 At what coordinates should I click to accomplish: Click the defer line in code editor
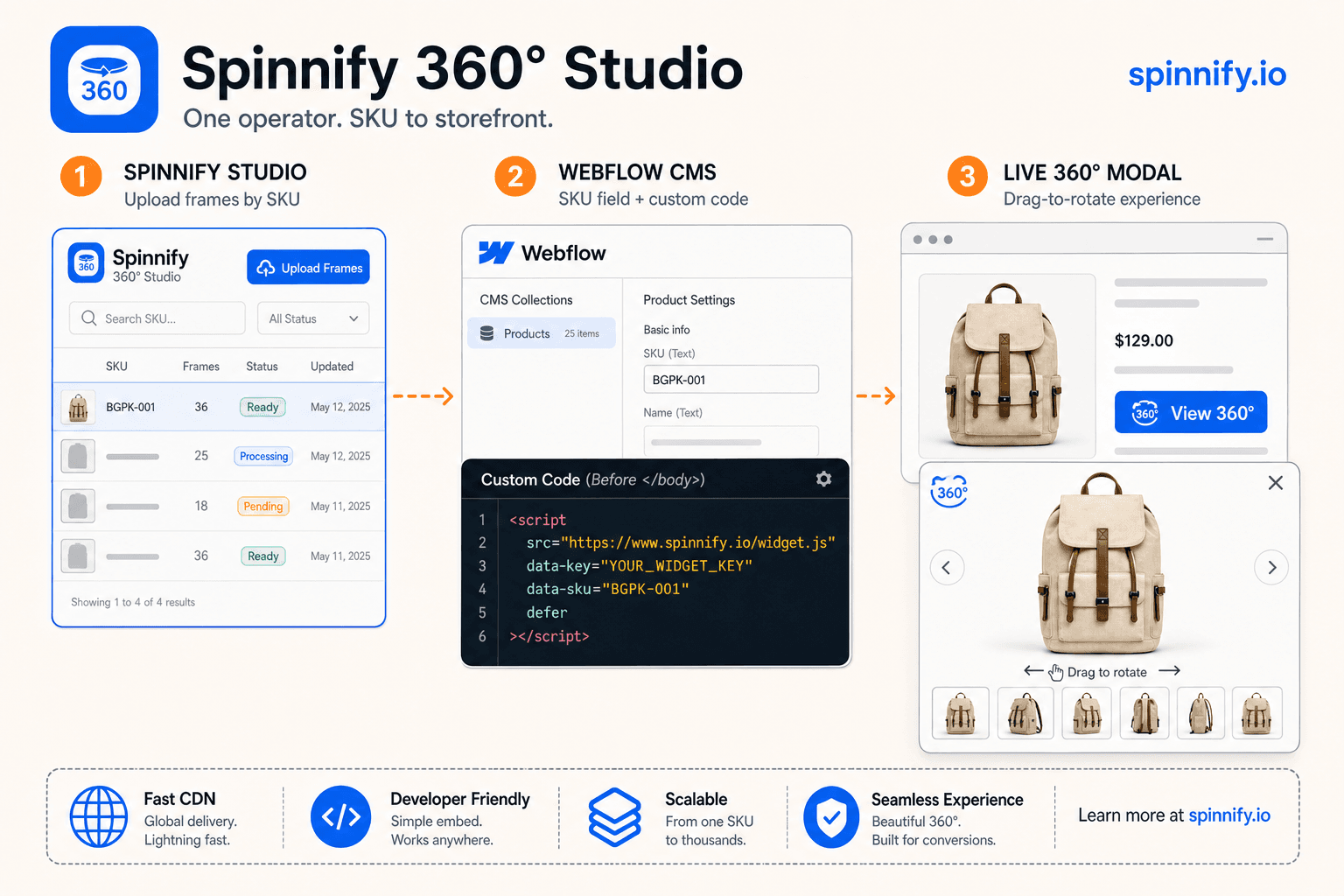(547, 612)
